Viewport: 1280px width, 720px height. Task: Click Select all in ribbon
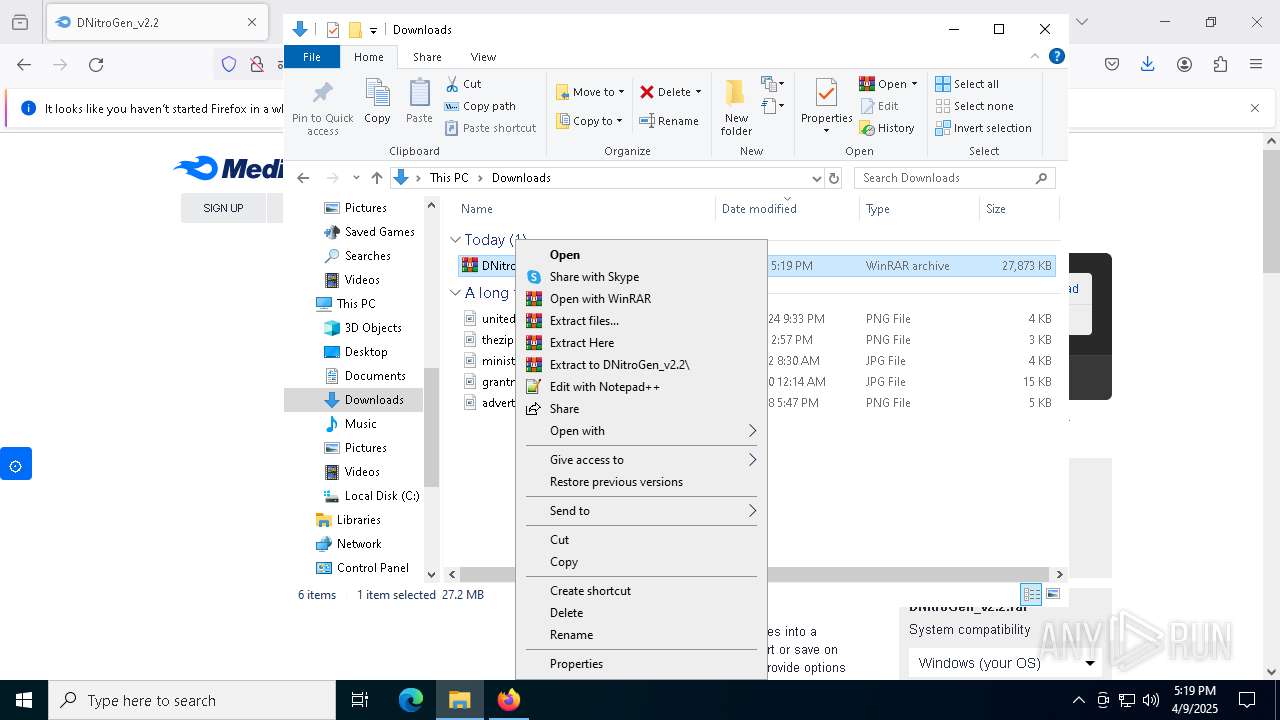click(966, 84)
